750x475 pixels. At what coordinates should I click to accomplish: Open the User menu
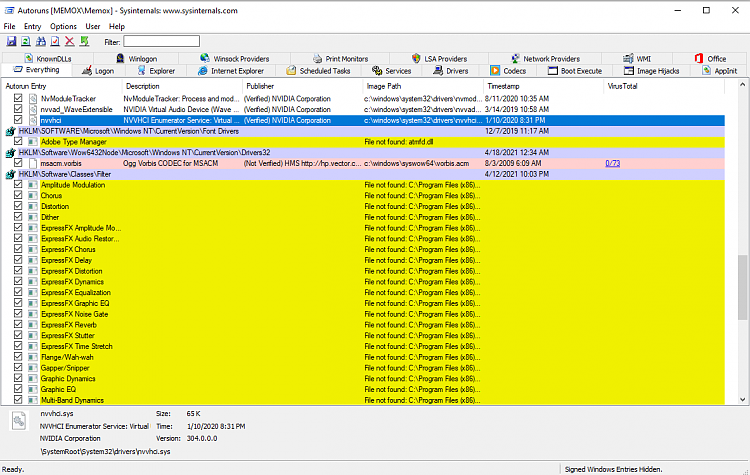click(x=93, y=26)
